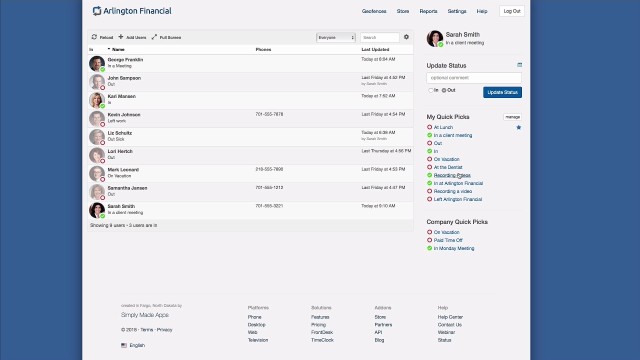Open the Partners footer link
Image resolution: width=640 pixels, height=360 pixels.
click(x=383, y=325)
